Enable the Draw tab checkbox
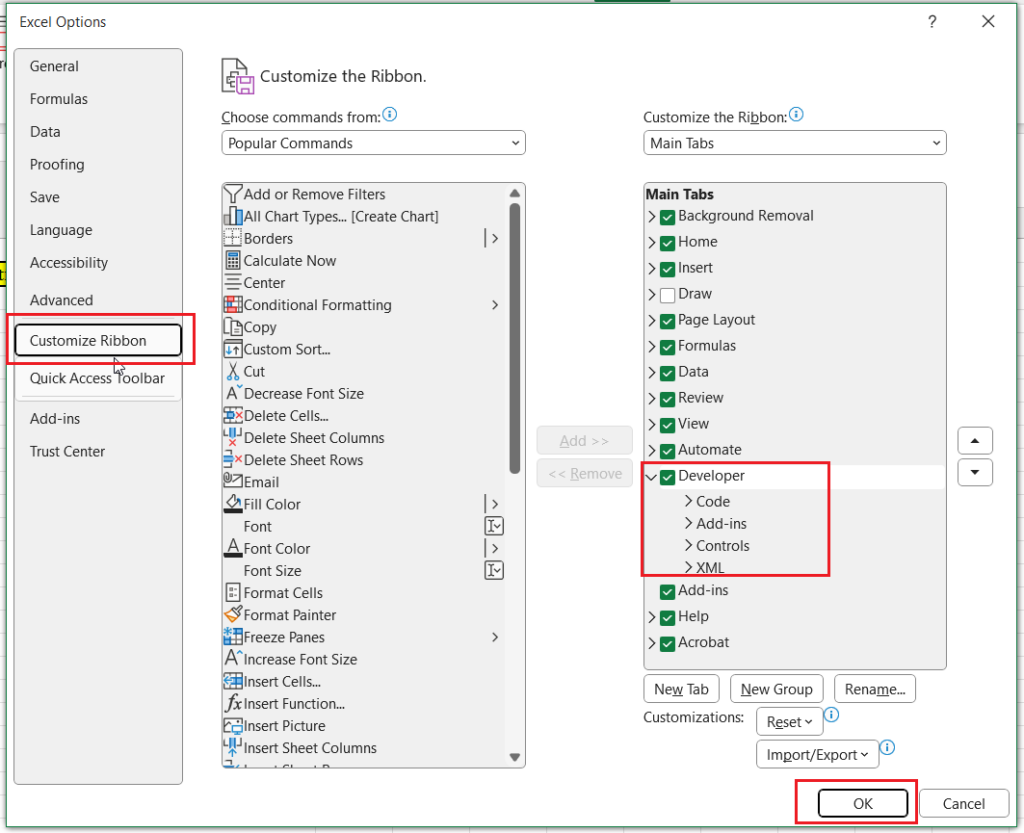 coord(668,294)
